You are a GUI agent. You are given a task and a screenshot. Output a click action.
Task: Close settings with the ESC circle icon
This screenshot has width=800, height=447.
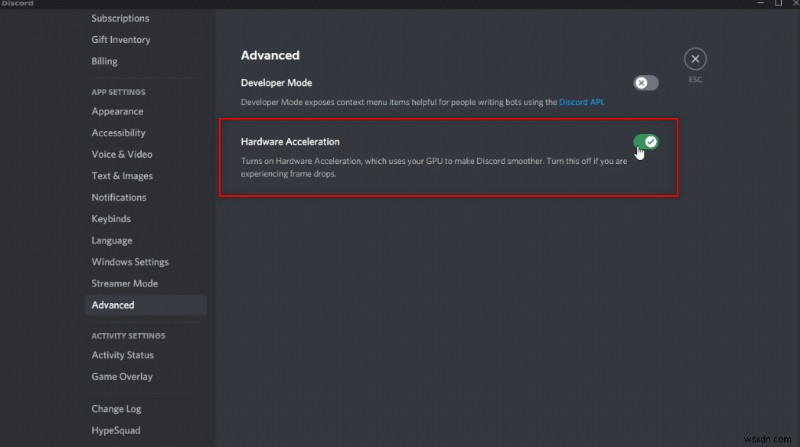click(x=695, y=59)
